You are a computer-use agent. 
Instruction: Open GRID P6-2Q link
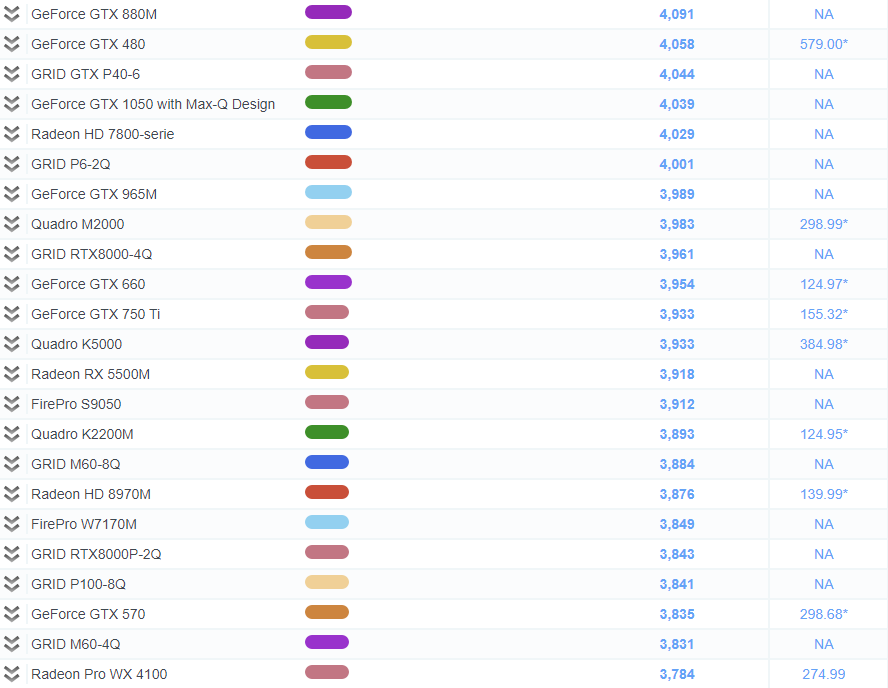coord(71,164)
